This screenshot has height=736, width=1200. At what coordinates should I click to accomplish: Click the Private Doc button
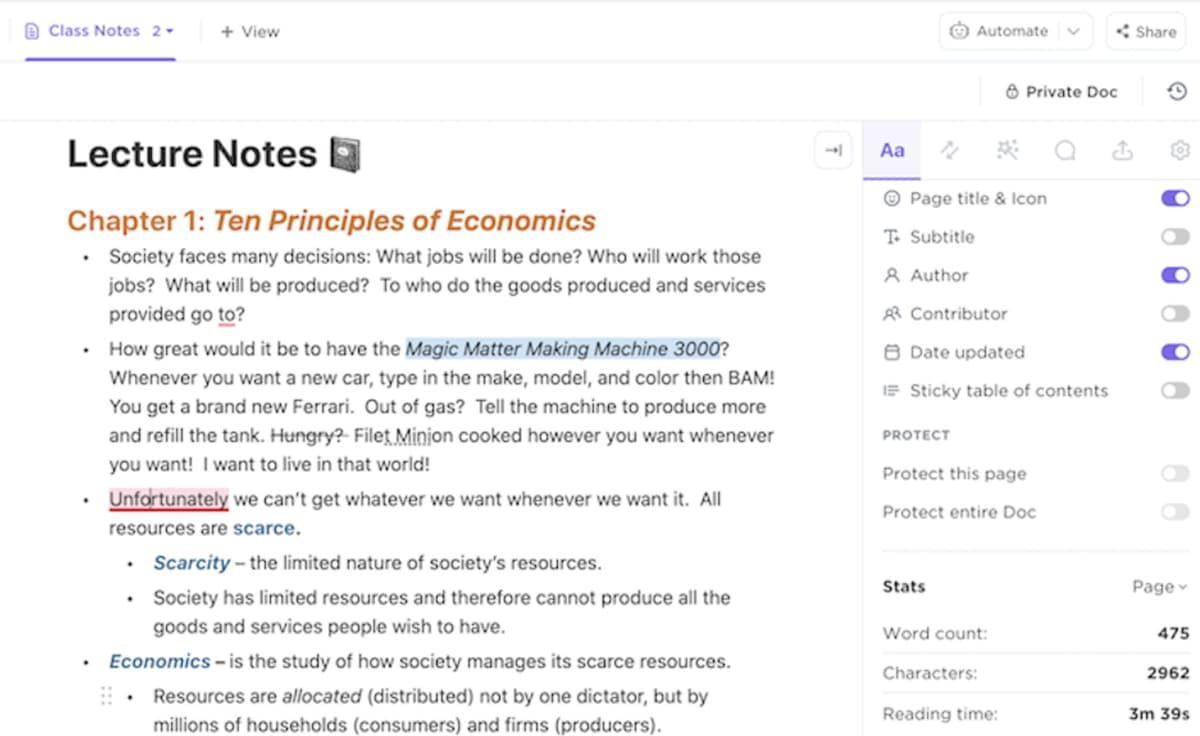[x=1061, y=92]
